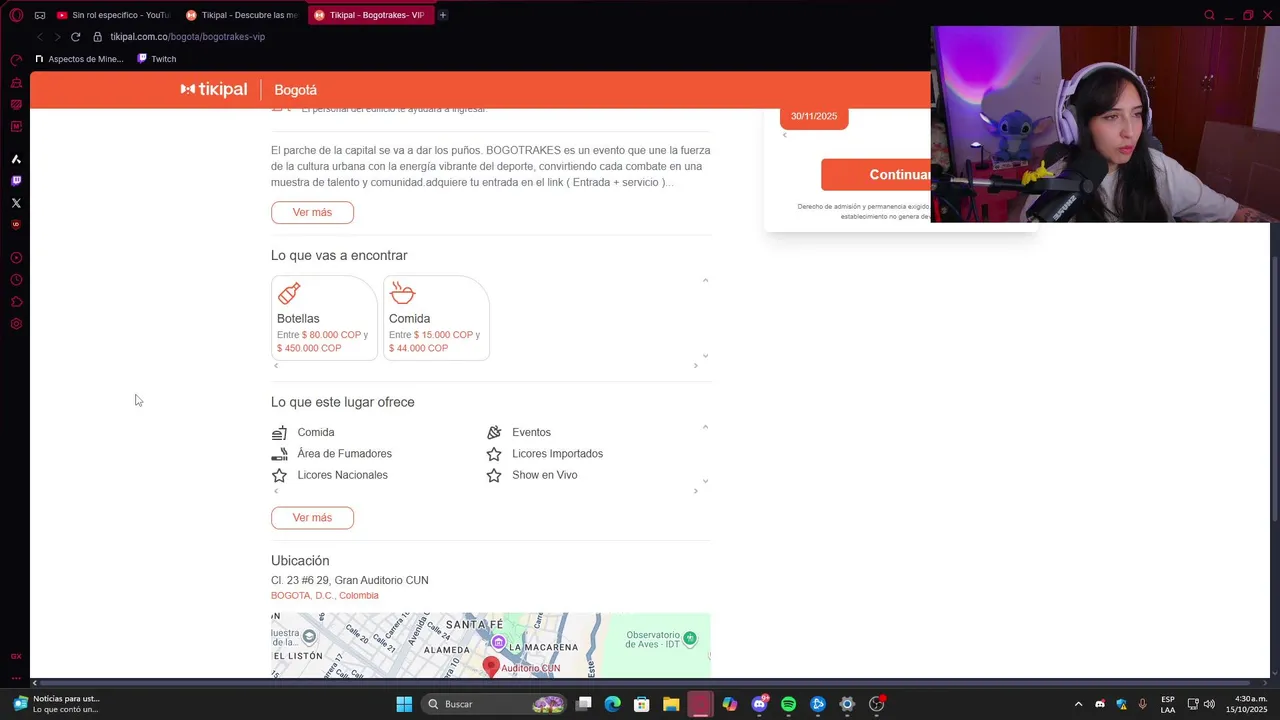The height and width of the screenshot is (720, 1280).
Task: Show hidden system tray icons chevron
Action: (x=1078, y=704)
